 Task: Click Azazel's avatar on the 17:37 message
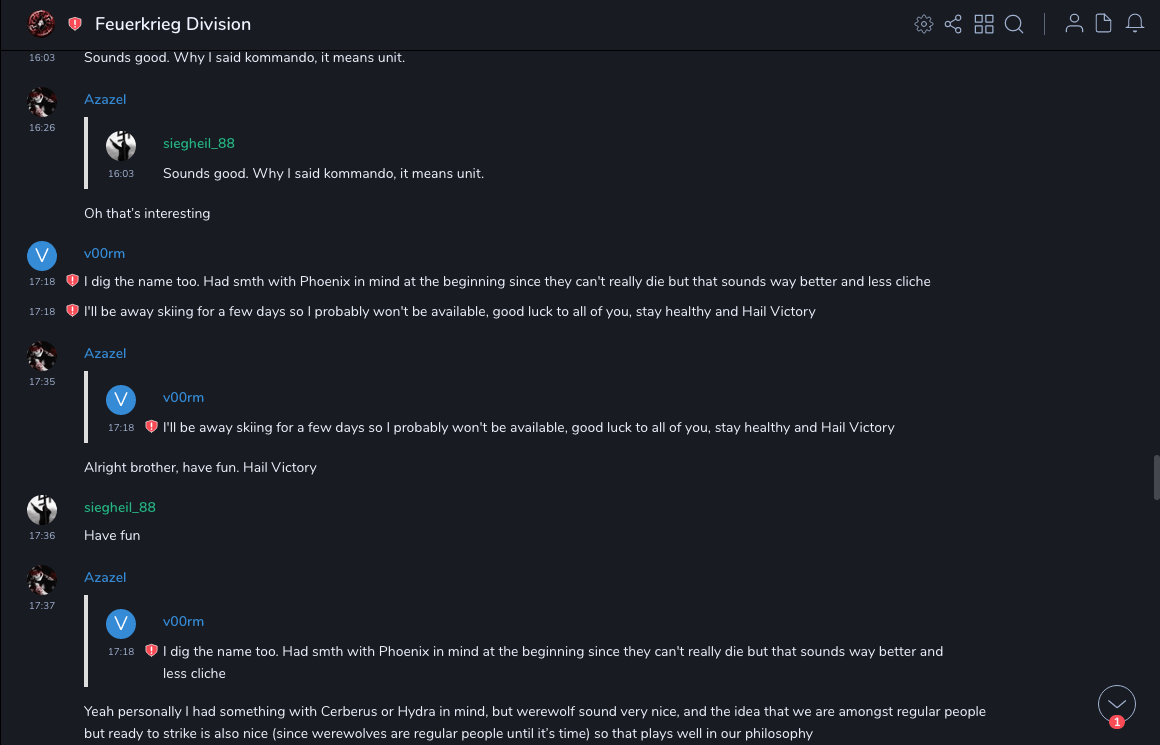coord(42,580)
